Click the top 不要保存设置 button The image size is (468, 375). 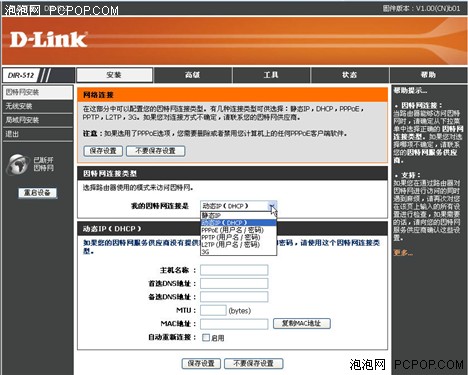pyautogui.click(x=155, y=151)
